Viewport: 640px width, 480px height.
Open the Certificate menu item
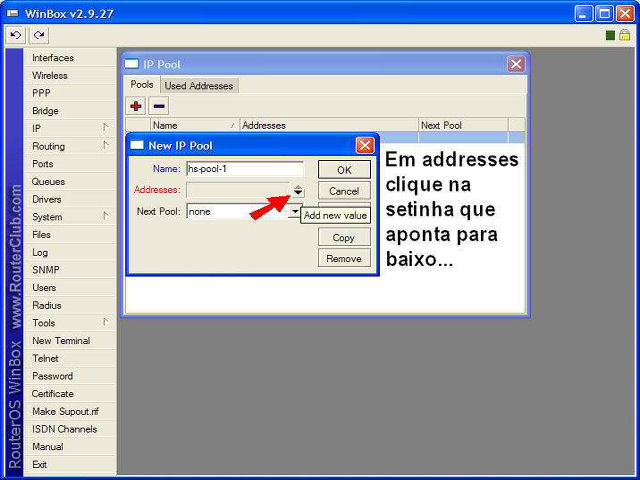70,394
